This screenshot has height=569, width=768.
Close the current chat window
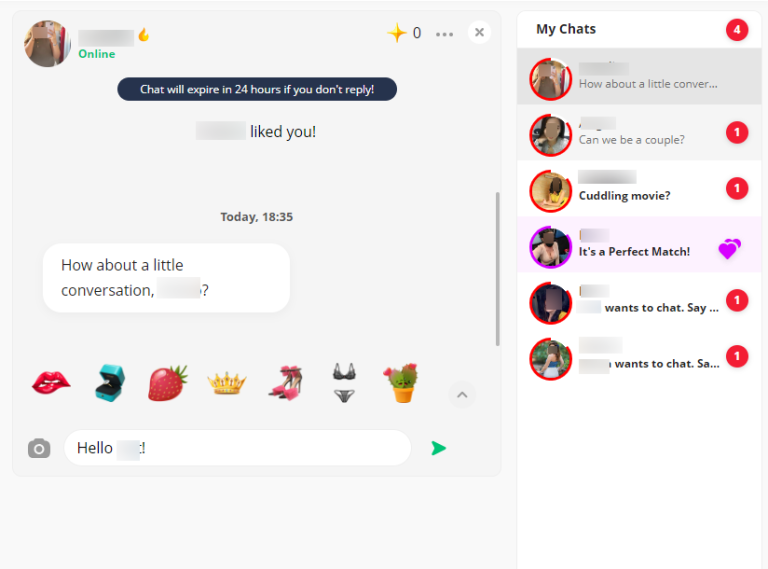(x=480, y=32)
